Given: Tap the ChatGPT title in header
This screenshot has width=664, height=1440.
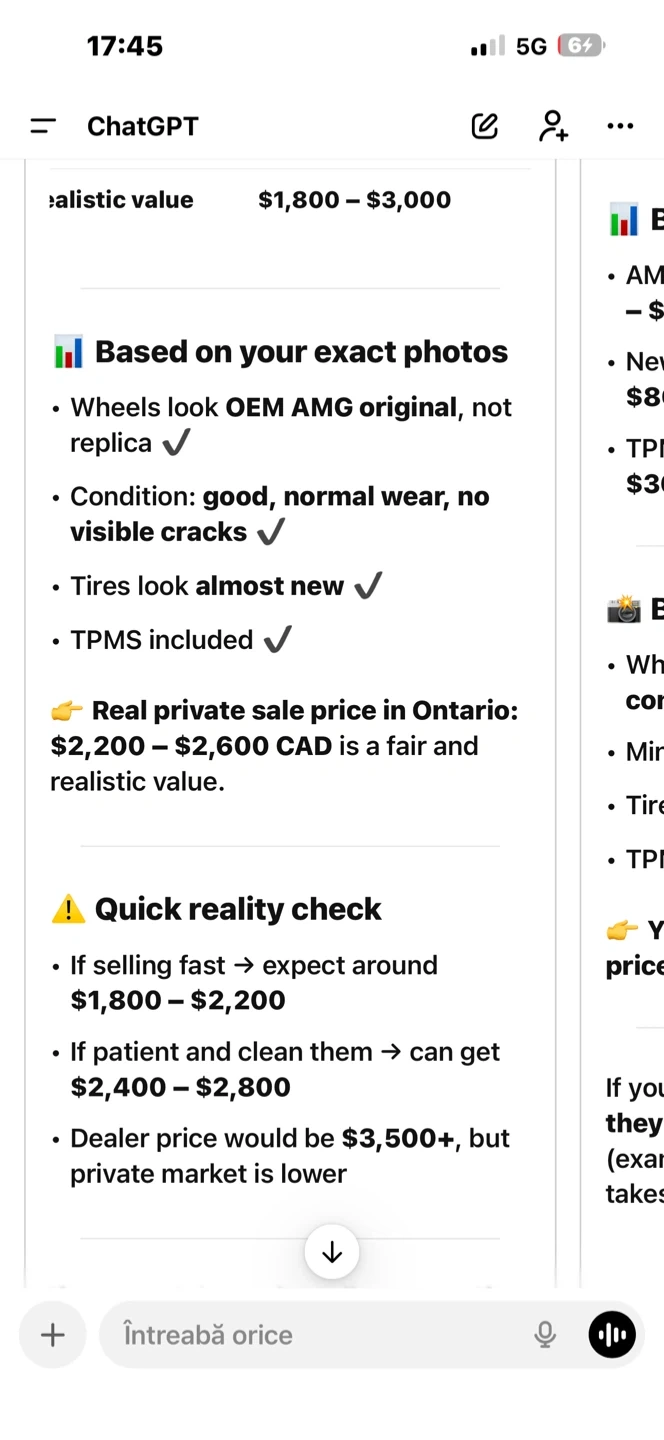Looking at the screenshot, I should [x=143, y=126].
